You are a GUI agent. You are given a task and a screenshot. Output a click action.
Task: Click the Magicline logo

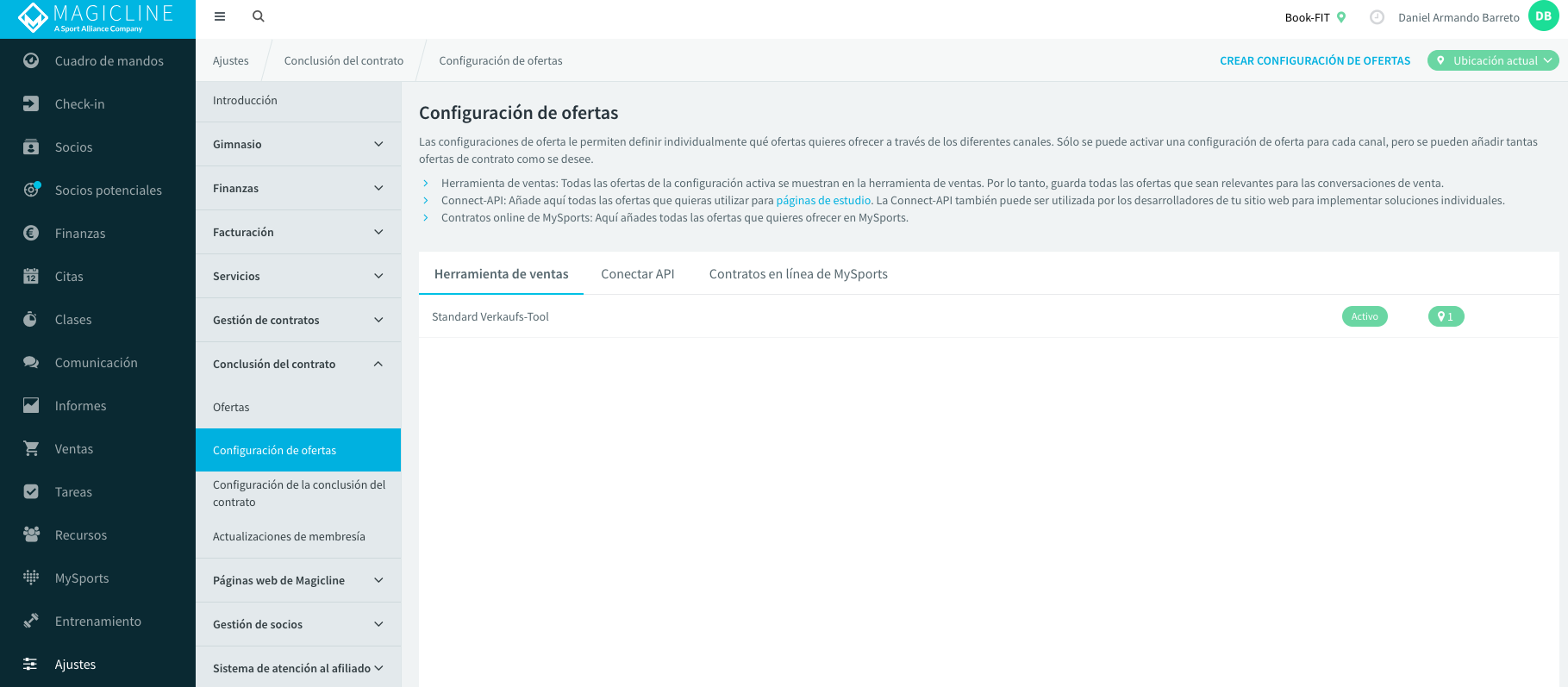pos(97,17)
